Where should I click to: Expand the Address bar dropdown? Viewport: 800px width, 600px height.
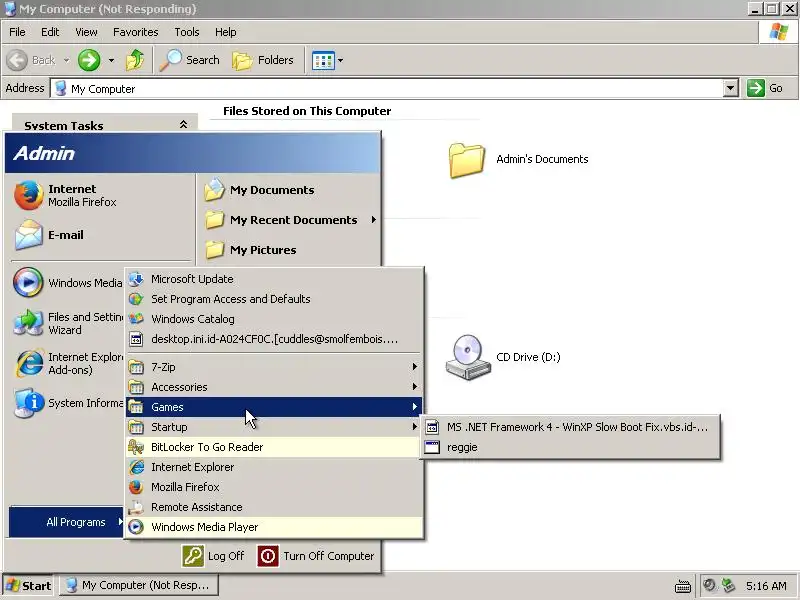point(730,88)
